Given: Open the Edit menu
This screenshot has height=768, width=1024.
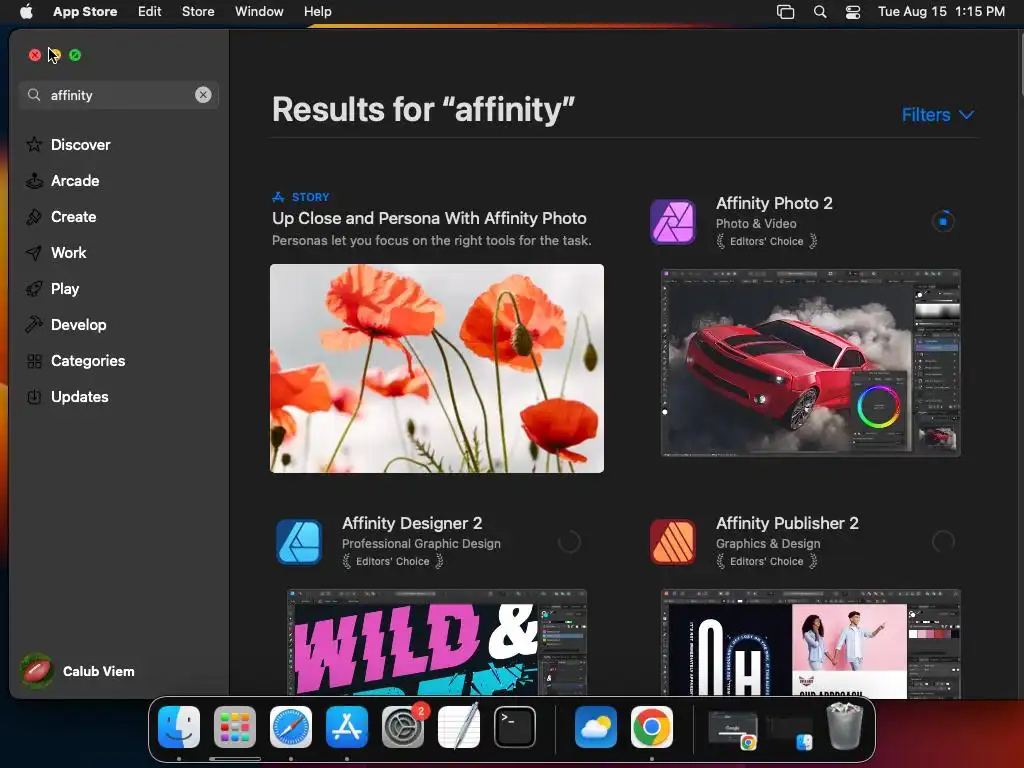Looking at the screenshot, I should (150, 11).
